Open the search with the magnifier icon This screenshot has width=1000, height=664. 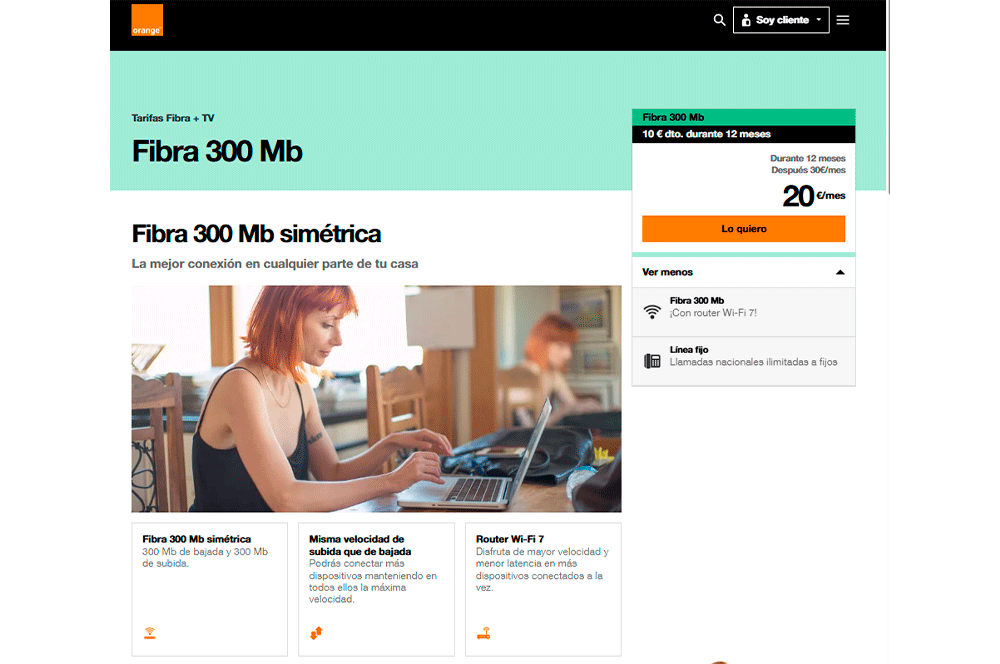click(719, 20)
